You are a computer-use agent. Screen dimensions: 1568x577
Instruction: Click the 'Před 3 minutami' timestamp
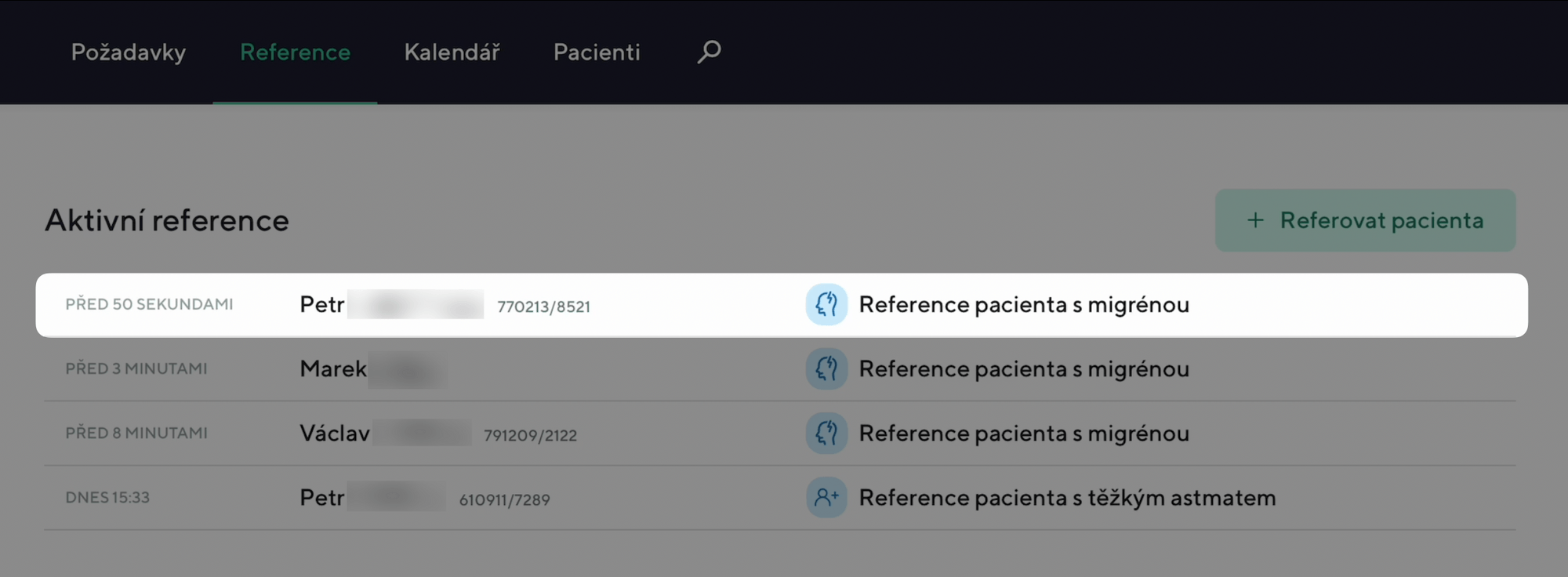tap(136, 368)
